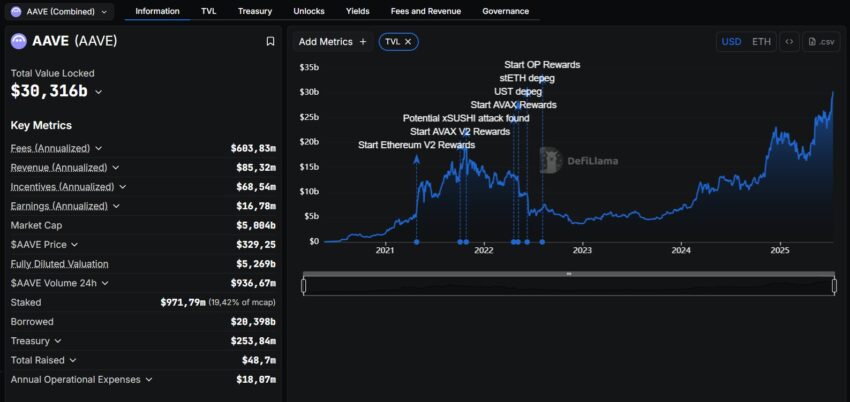Click the Add Metrics button
The image size is (850, 402).
tap(332, 42)
